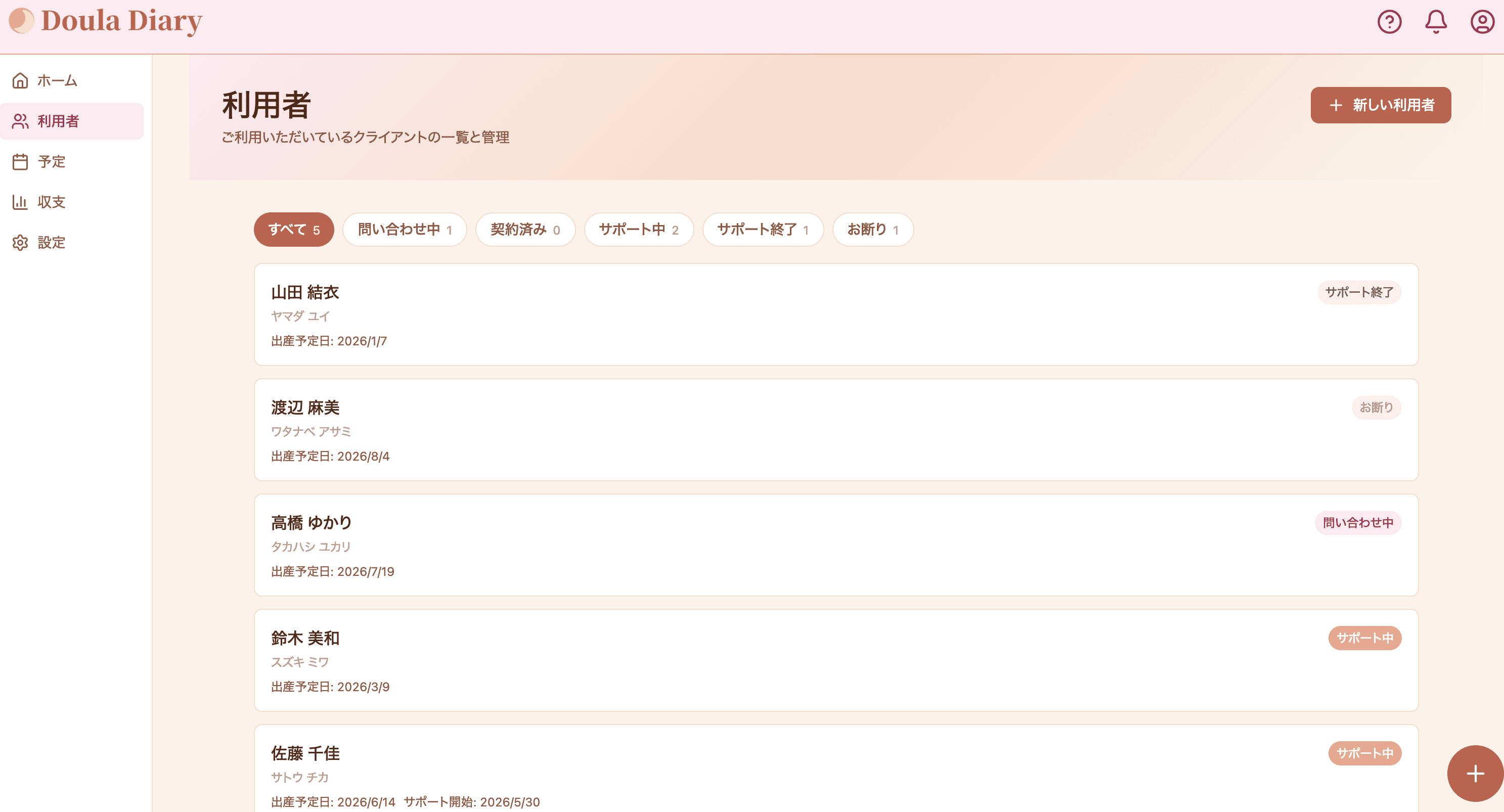Open the 佐藤 千佳 client card
1504x812 pixels.
[x=836, y=768]
